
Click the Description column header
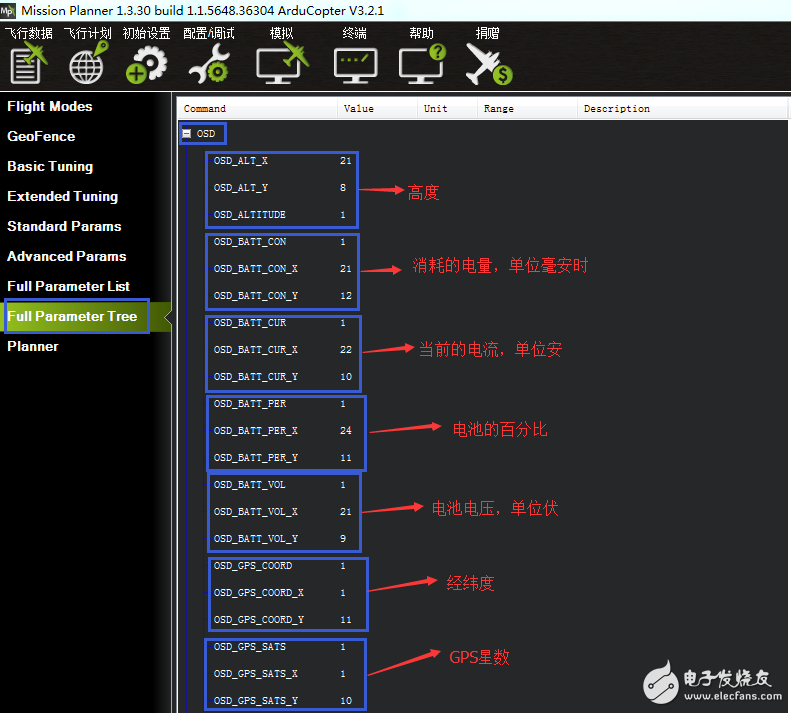683,108
